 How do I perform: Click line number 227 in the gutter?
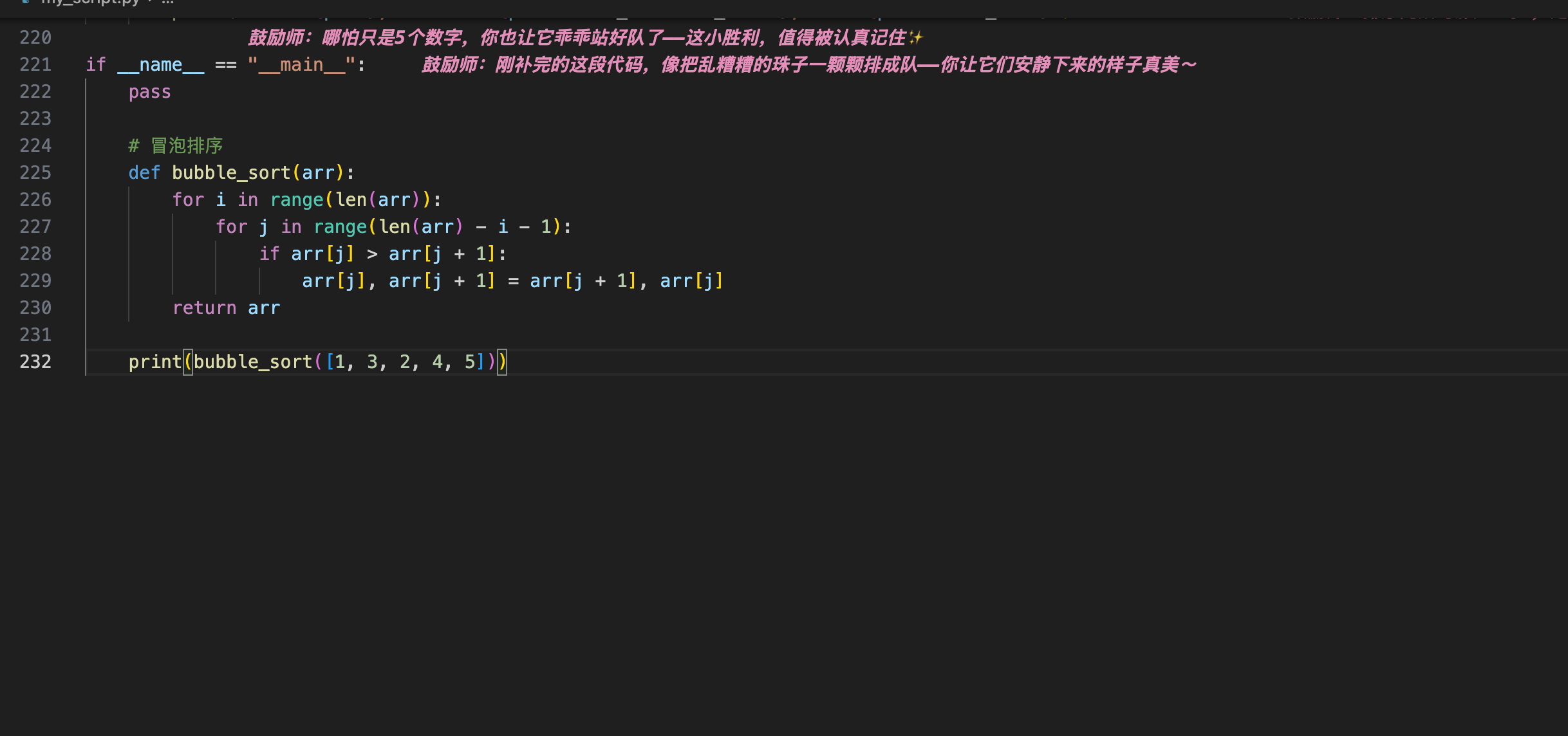pos(35,226)
